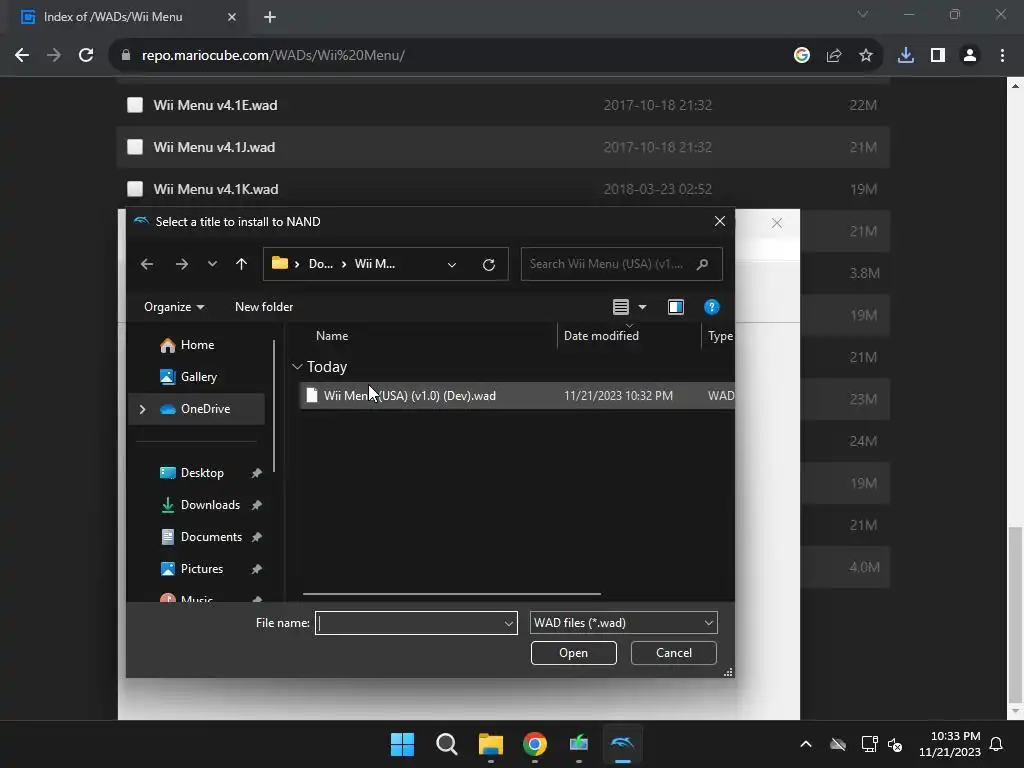Select OneDrive in the navigation pane
1024x768 pixels.
(196, 409)
